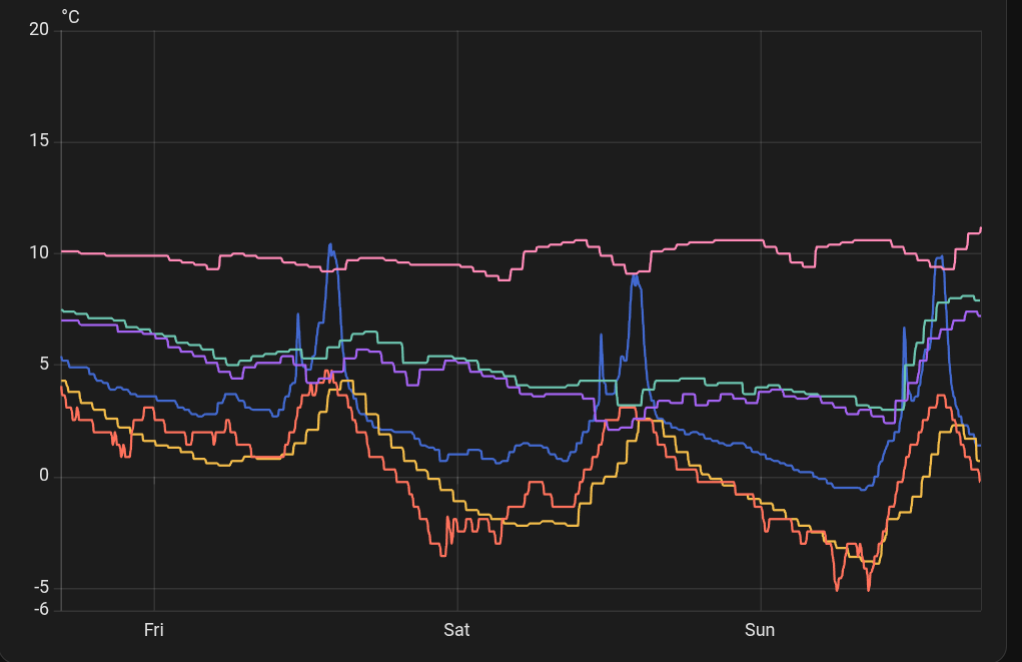The image size is (1022, 662).
Task: Click the purple line's right end on Sunday
Action: pyautogui.click(x=979, y=316)
